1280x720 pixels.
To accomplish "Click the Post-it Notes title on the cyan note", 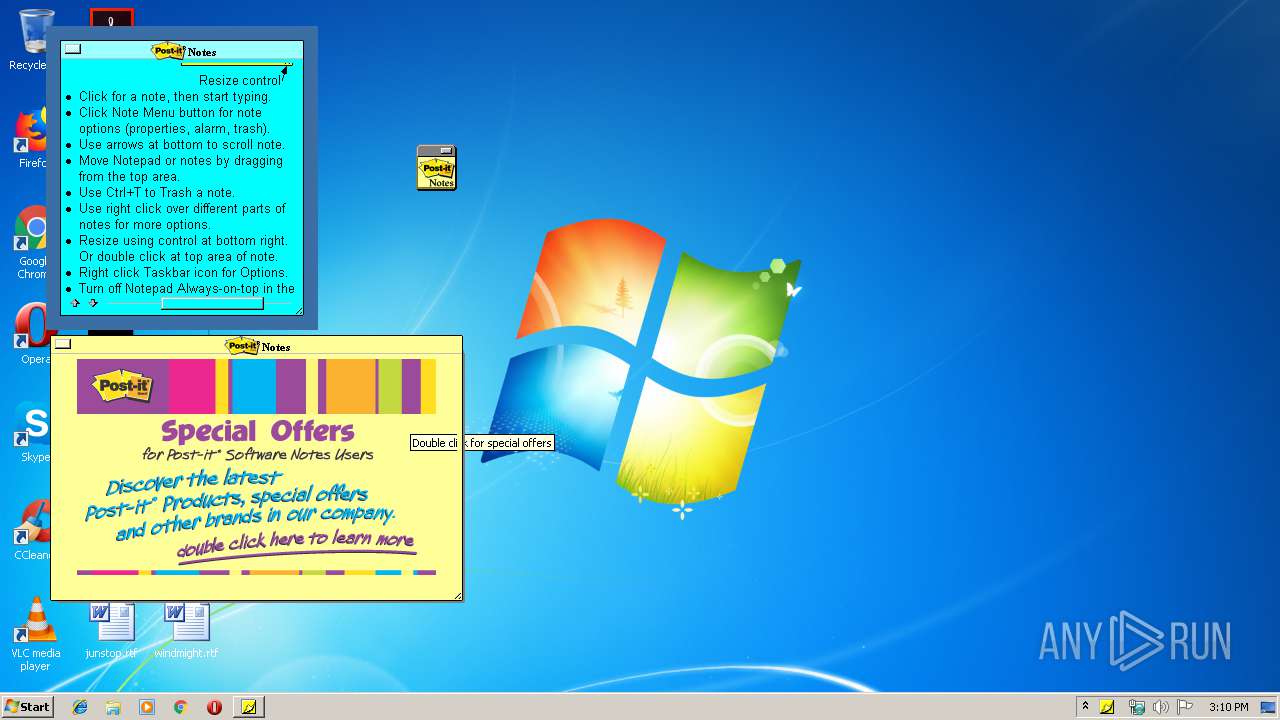I will coord(184,51).
